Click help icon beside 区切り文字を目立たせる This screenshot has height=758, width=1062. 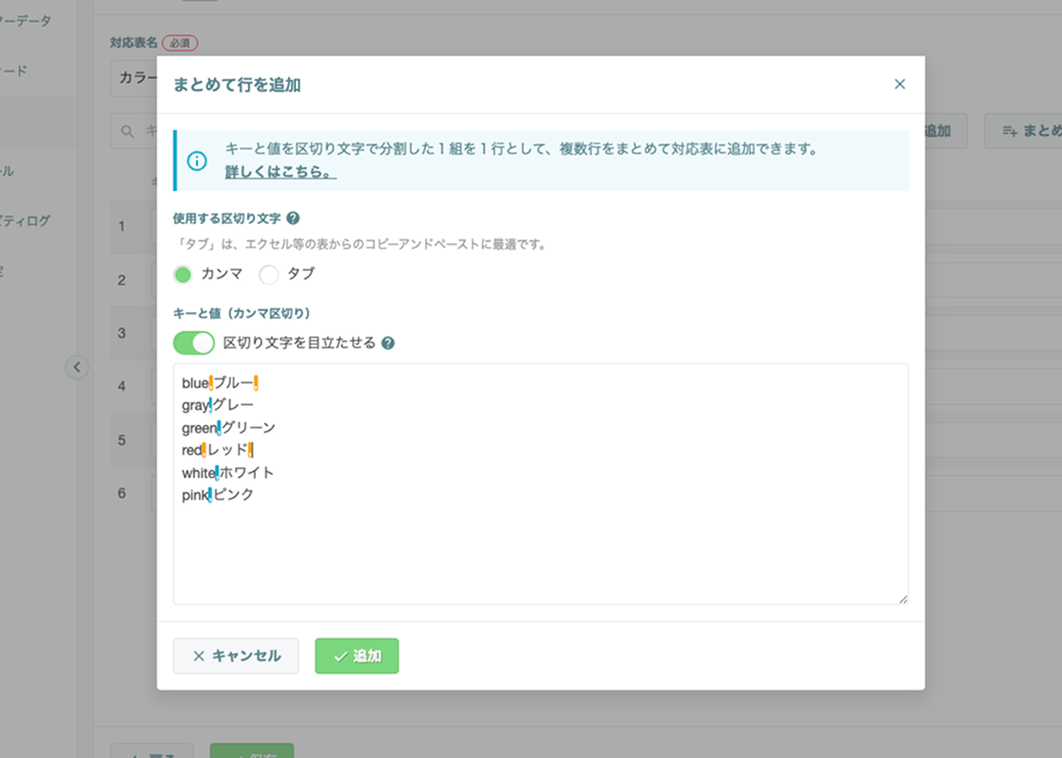(x=388, y=343)
